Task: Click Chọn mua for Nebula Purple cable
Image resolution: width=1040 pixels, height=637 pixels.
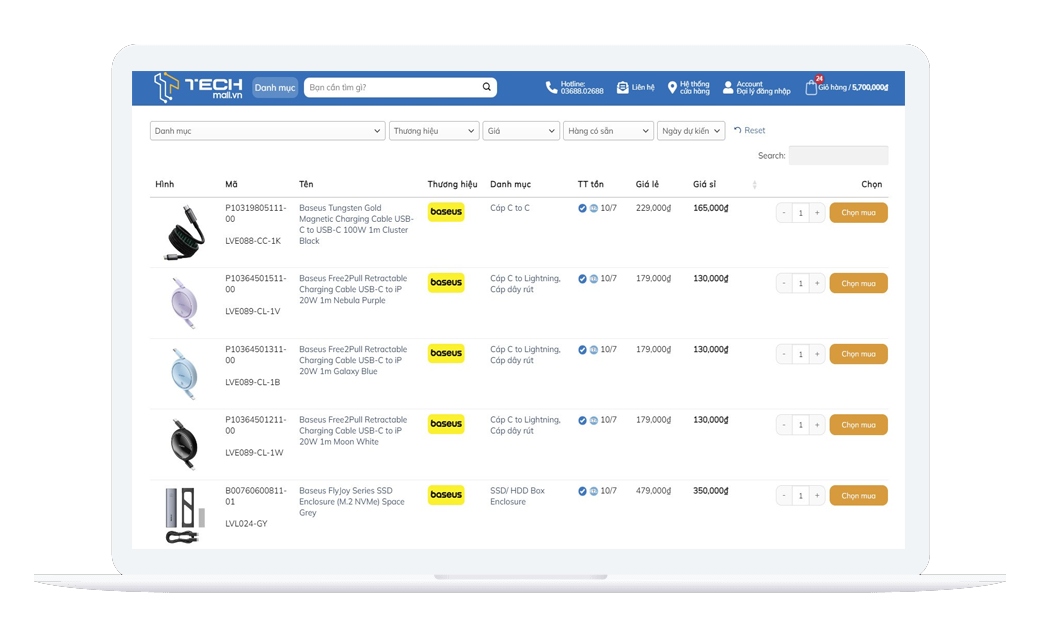Action: pos(858,283)
